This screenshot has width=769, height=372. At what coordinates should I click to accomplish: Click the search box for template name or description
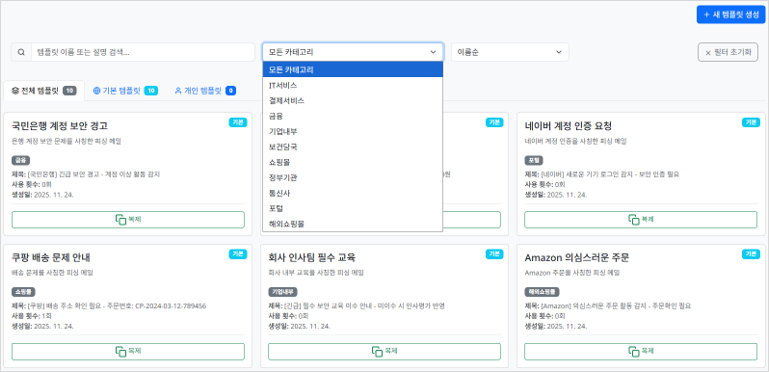(x=143, y=52)
